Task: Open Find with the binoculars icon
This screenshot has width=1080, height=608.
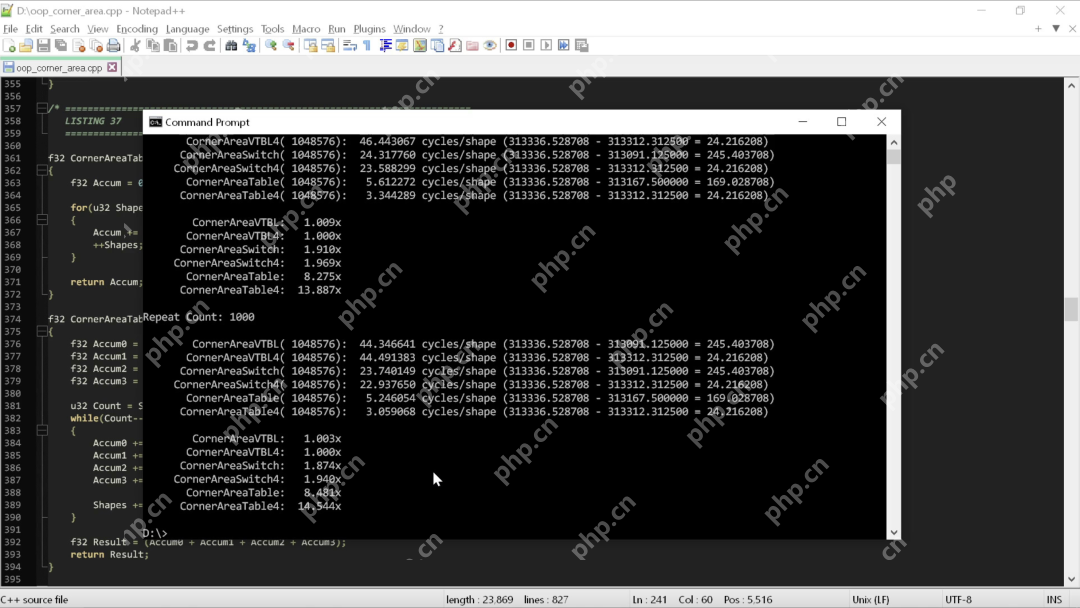Action: click(x=232, y=46)
